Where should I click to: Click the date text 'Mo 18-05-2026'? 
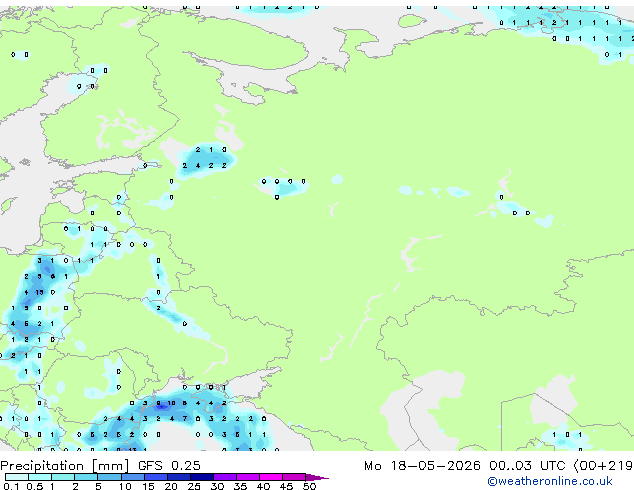[x=422, y=466]
